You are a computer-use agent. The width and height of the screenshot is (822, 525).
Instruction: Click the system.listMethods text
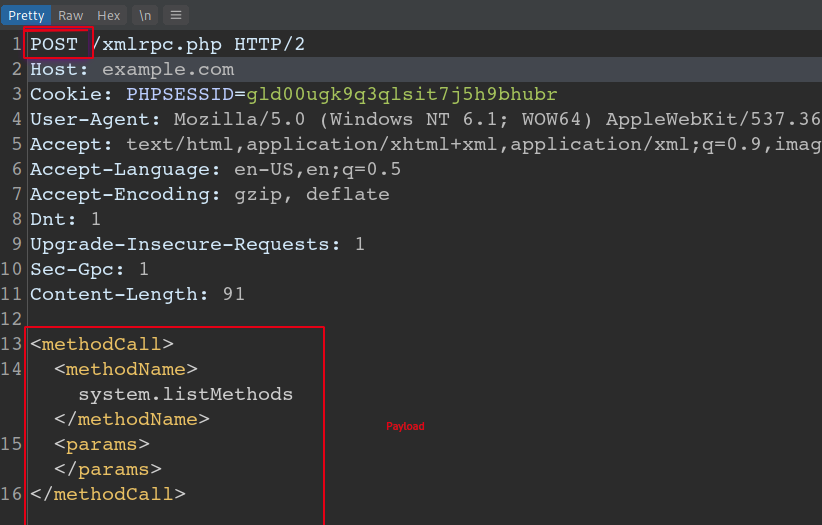coord(186,394)
